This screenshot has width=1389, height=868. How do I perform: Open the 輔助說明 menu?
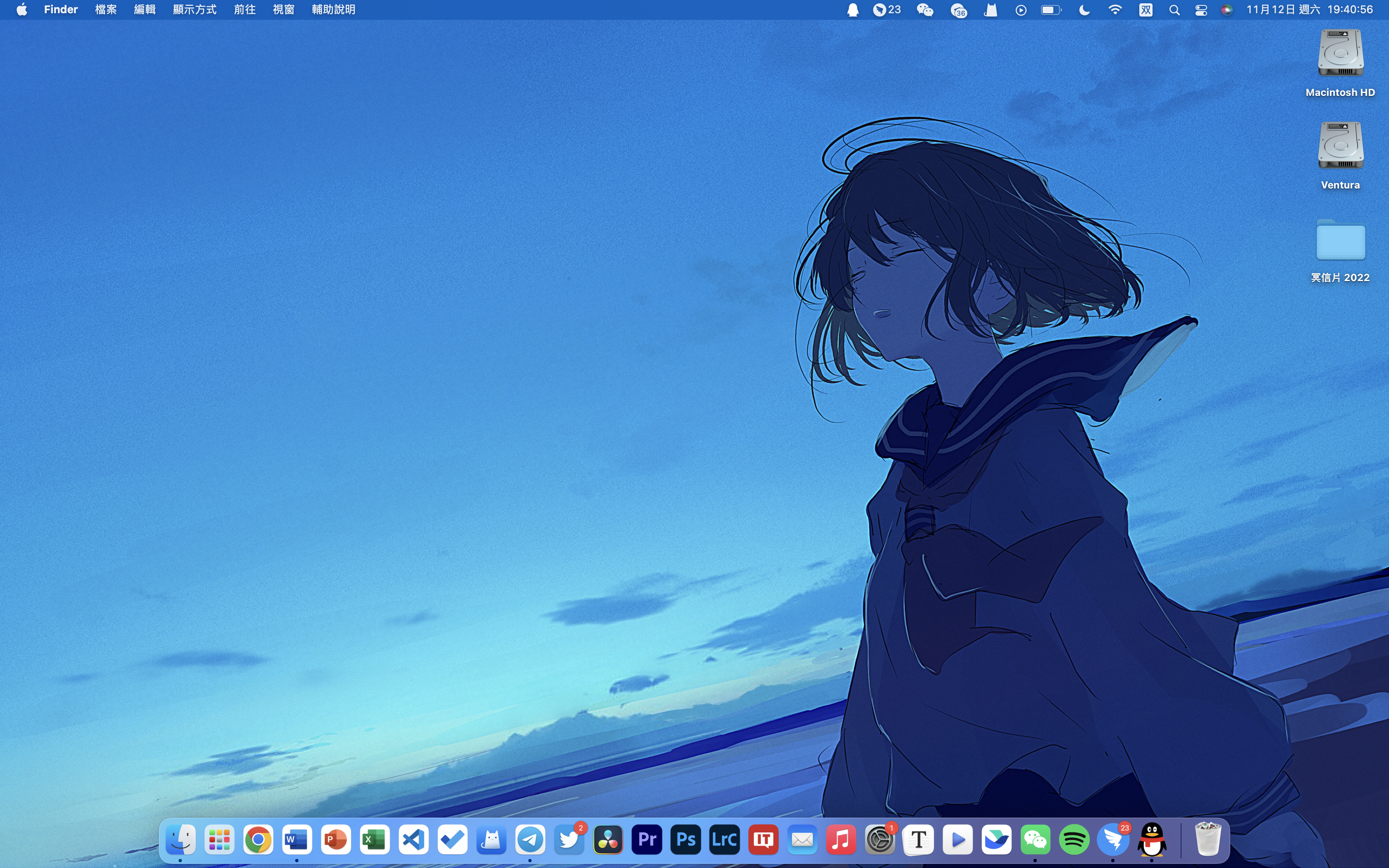pyautogui.click(x=334, y=9)
